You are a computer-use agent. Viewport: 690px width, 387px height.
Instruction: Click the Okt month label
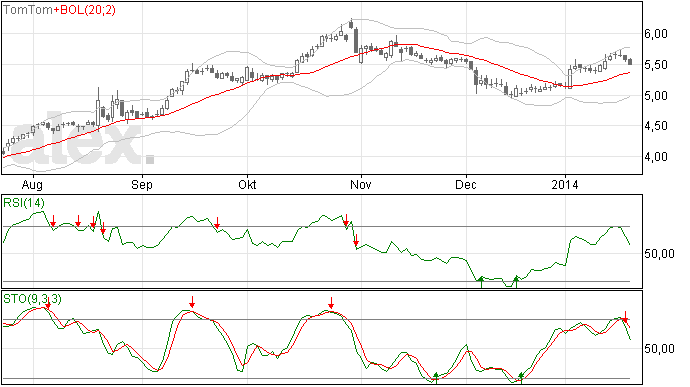click(247, 184)
